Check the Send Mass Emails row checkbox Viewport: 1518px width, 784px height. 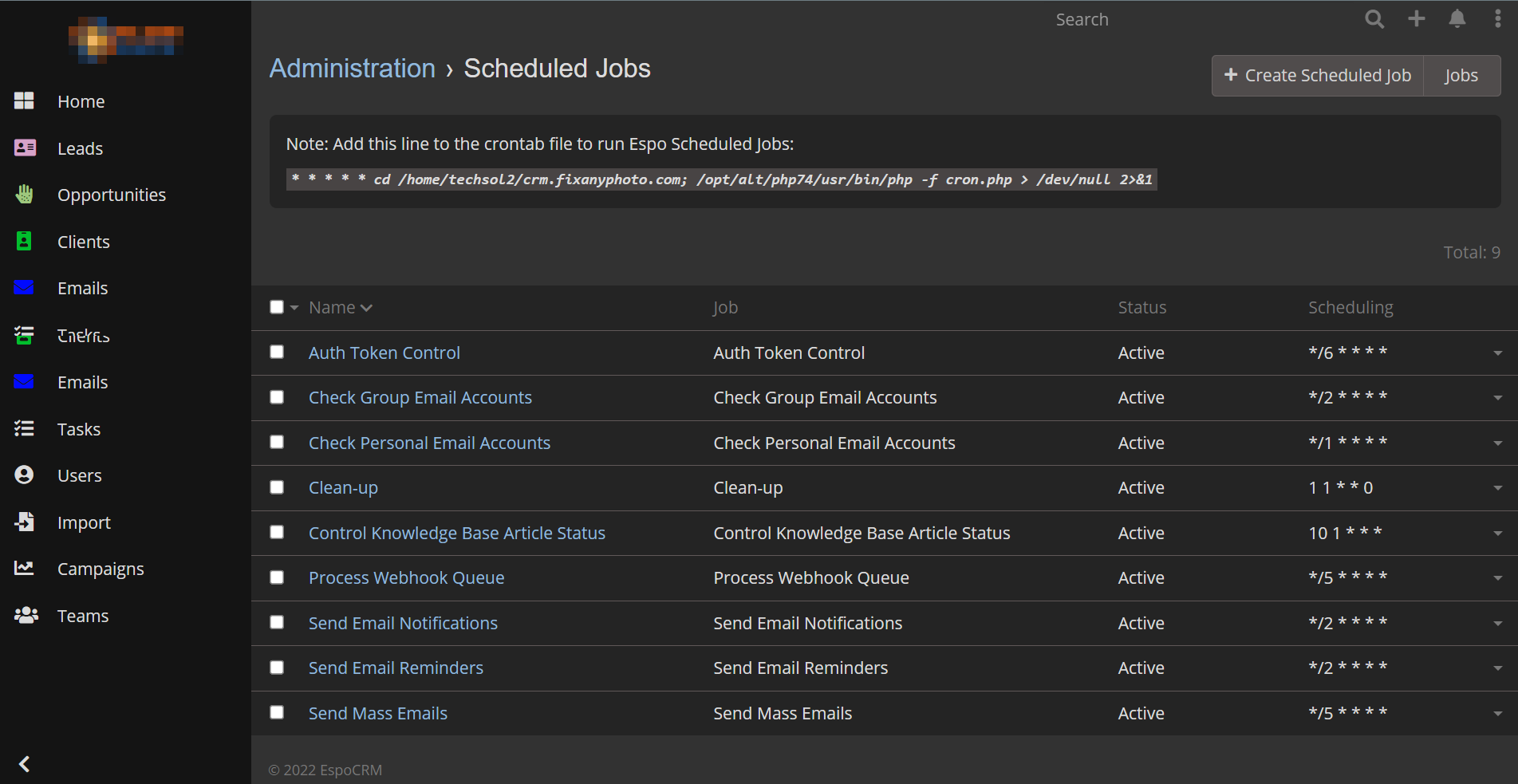[x=277, y=712]
